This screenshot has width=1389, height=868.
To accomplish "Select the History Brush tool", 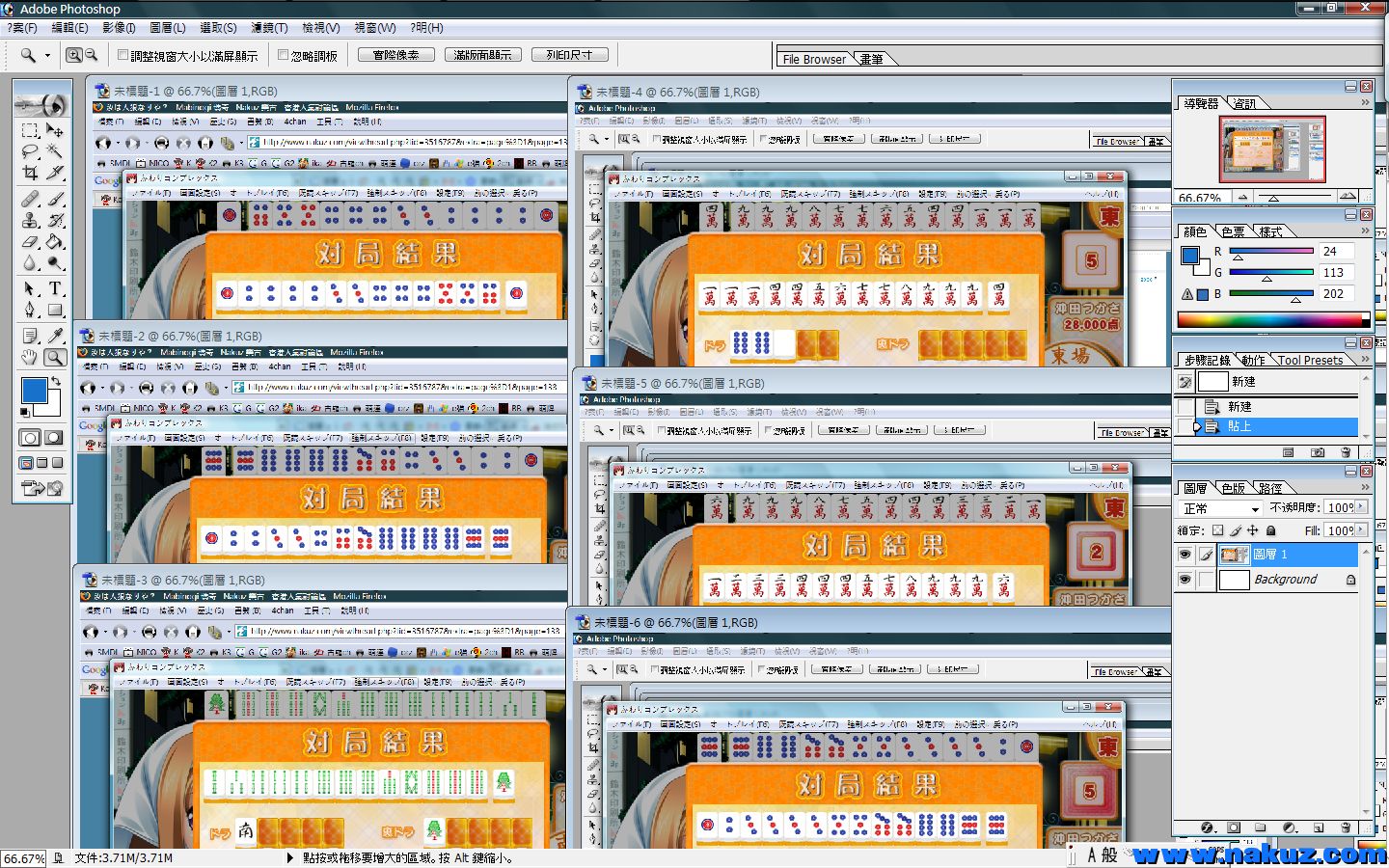I will tap(55, 220).
